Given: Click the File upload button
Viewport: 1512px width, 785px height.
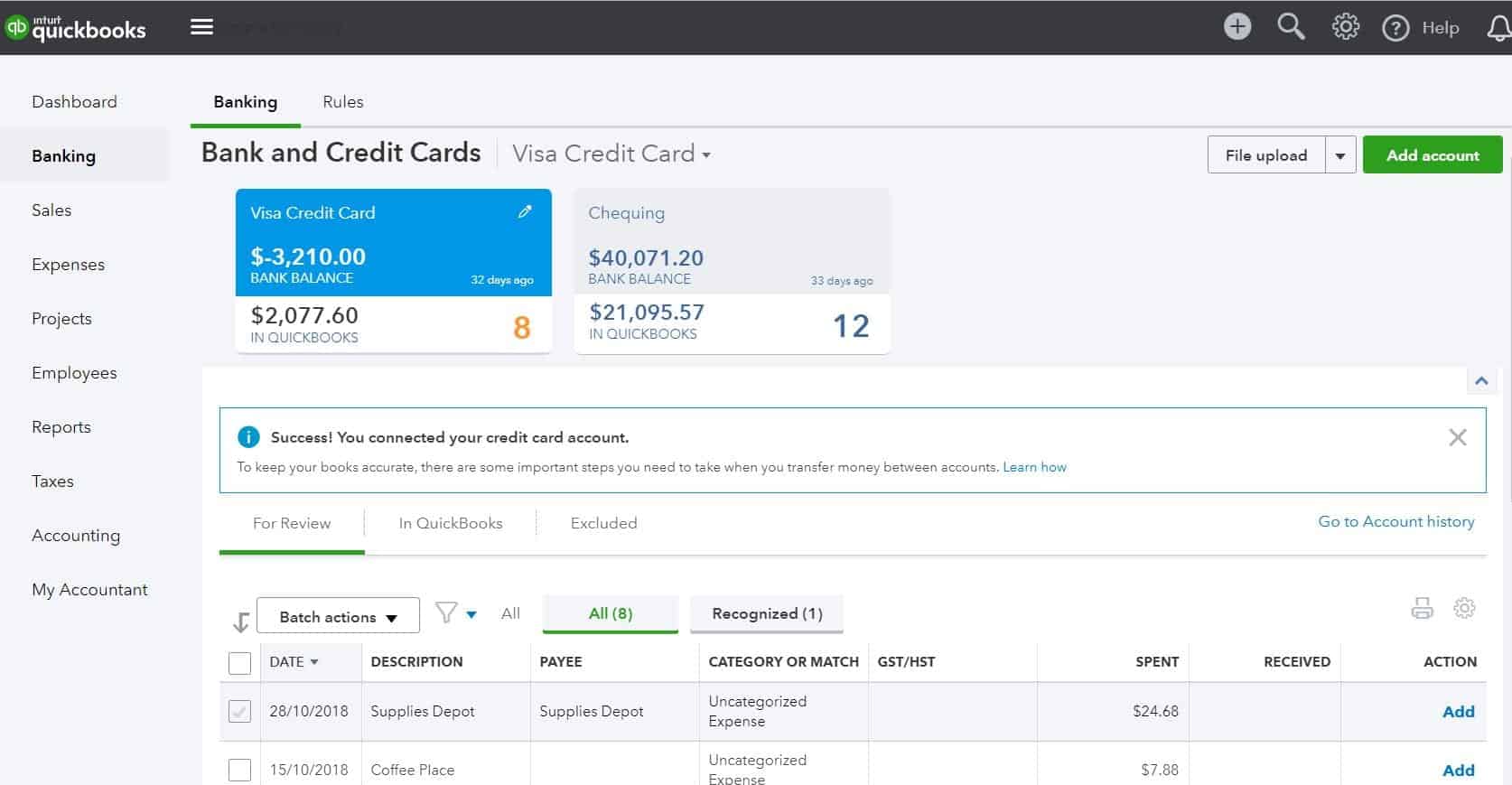Looking at the screenshot, I should pos(1266,155).
